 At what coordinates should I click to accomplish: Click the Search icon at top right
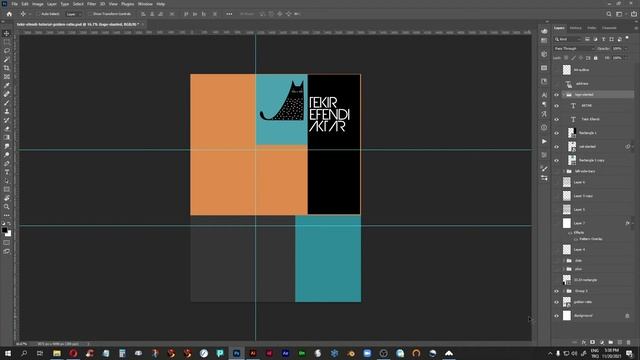click(x=609, y=14)
